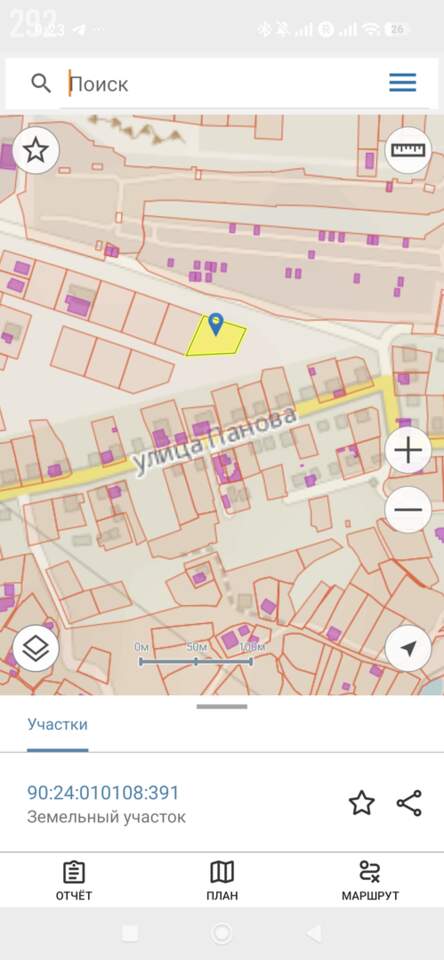444x960 pixels.
Task: Open the map layers selector
Action: click(x=36, y=648)
